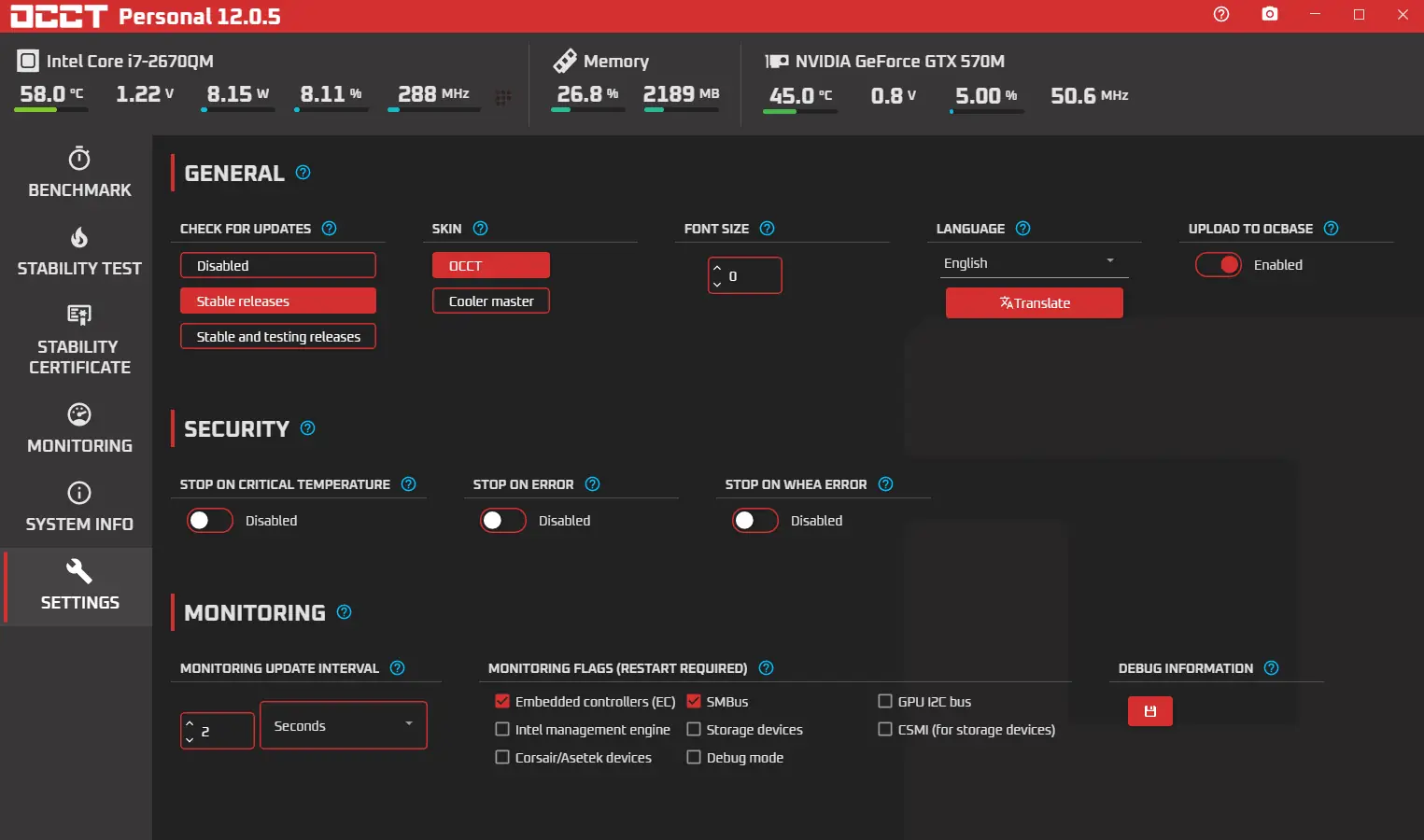Select Stable releases update option
1424x840 pixels.
tap(278, 301)
